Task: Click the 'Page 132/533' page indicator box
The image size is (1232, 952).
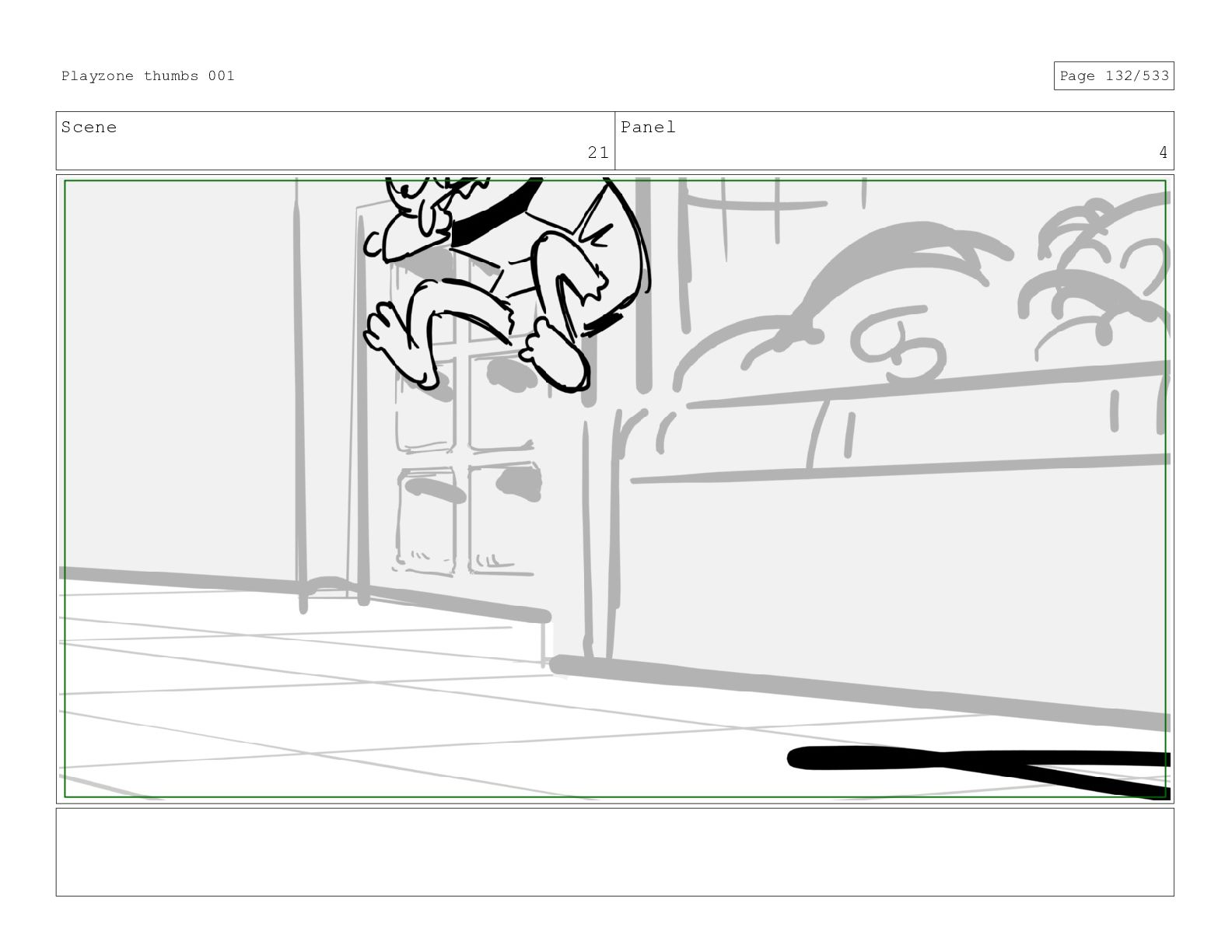Action: pos(1113,75)
